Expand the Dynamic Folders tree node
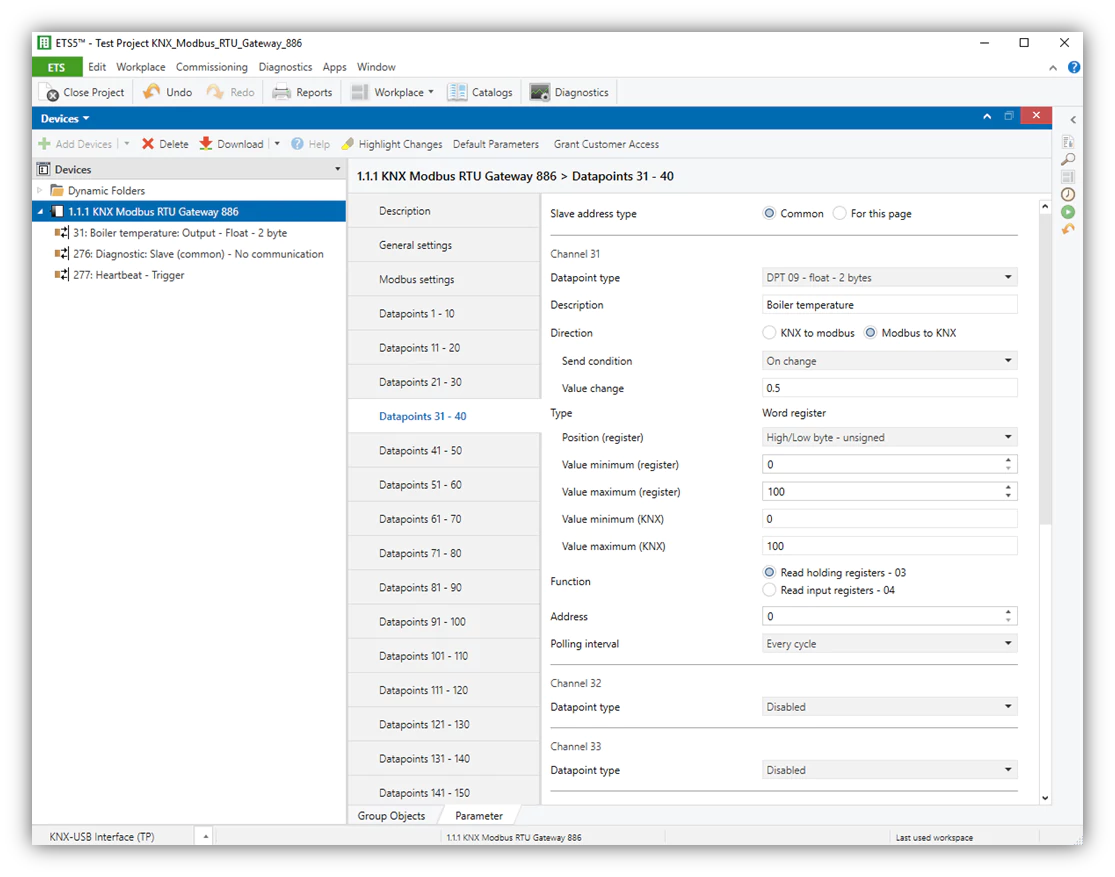Image resolution: width=1115 pixels, height=877 pixels. [40, 191]
